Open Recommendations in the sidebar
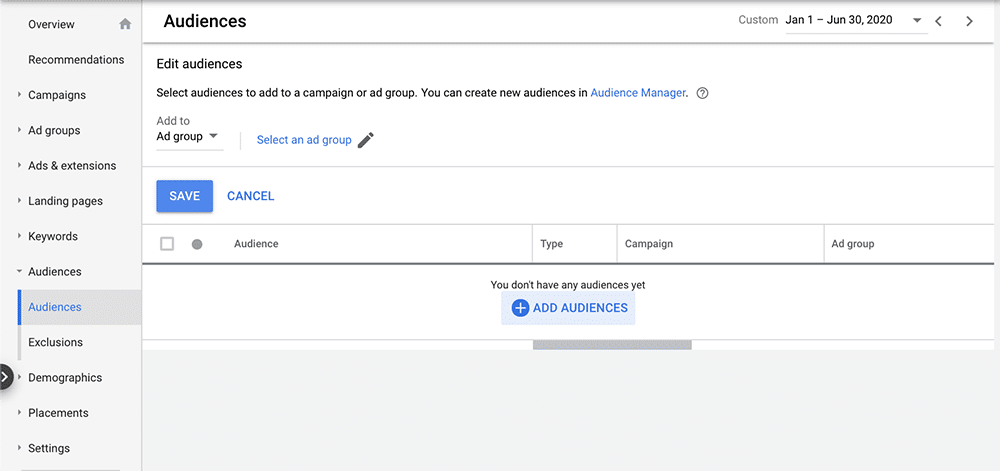 pos(77,60)
